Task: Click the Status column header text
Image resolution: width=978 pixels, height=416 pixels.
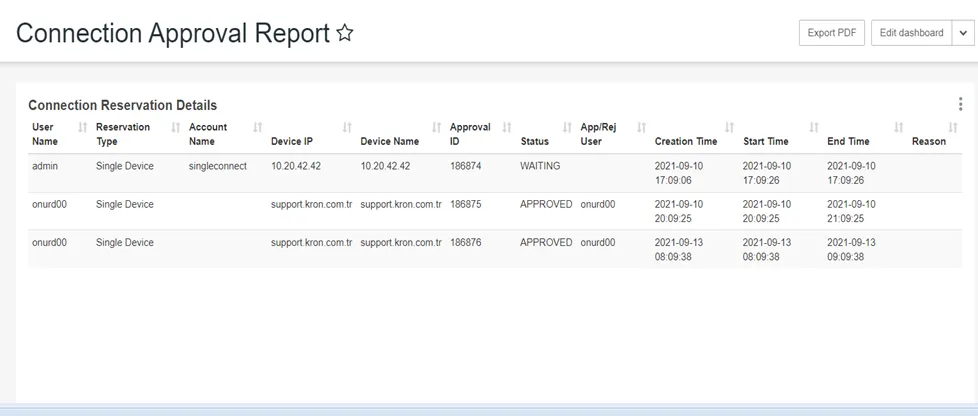Action: (x=535, y=142)
